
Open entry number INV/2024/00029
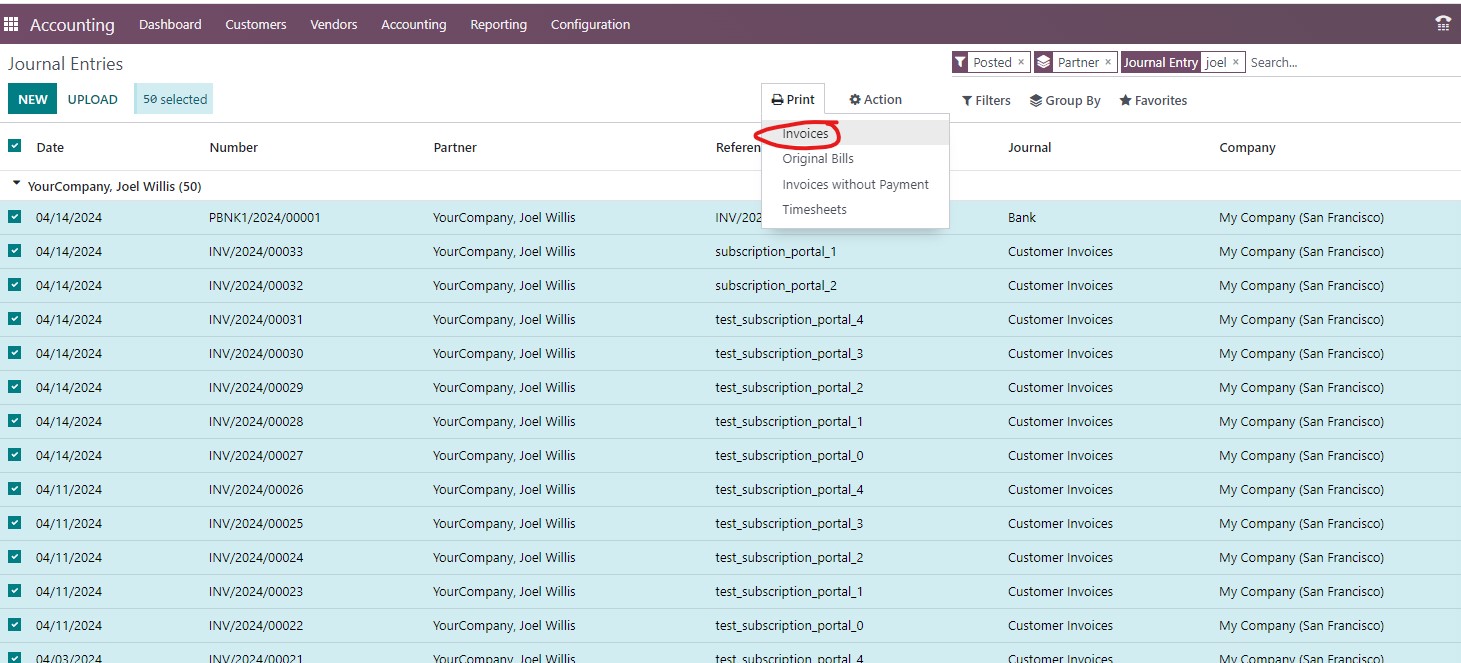(x=256, y=387)
